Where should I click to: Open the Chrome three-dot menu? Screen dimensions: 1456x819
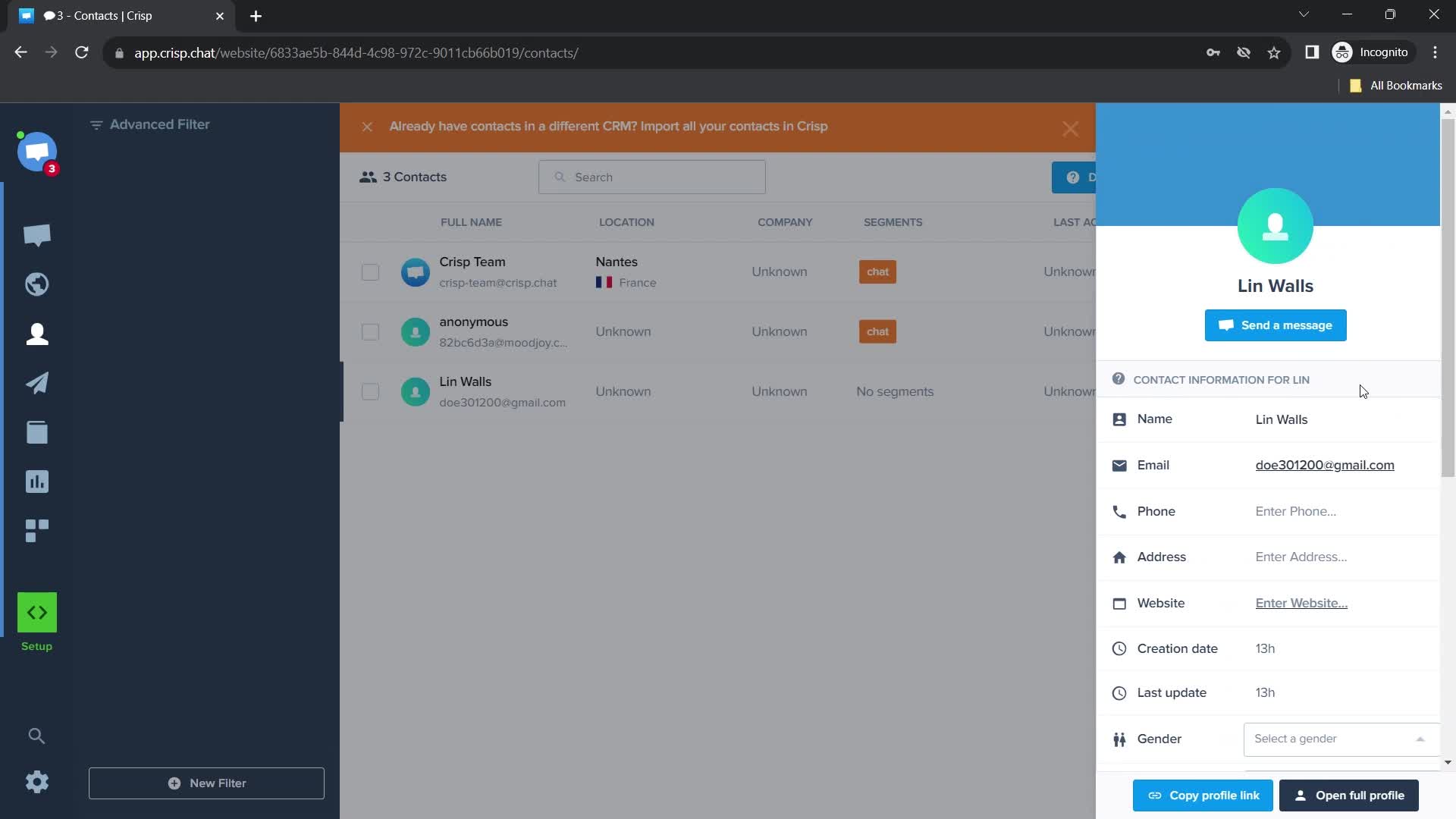[x=1435, y=52]
